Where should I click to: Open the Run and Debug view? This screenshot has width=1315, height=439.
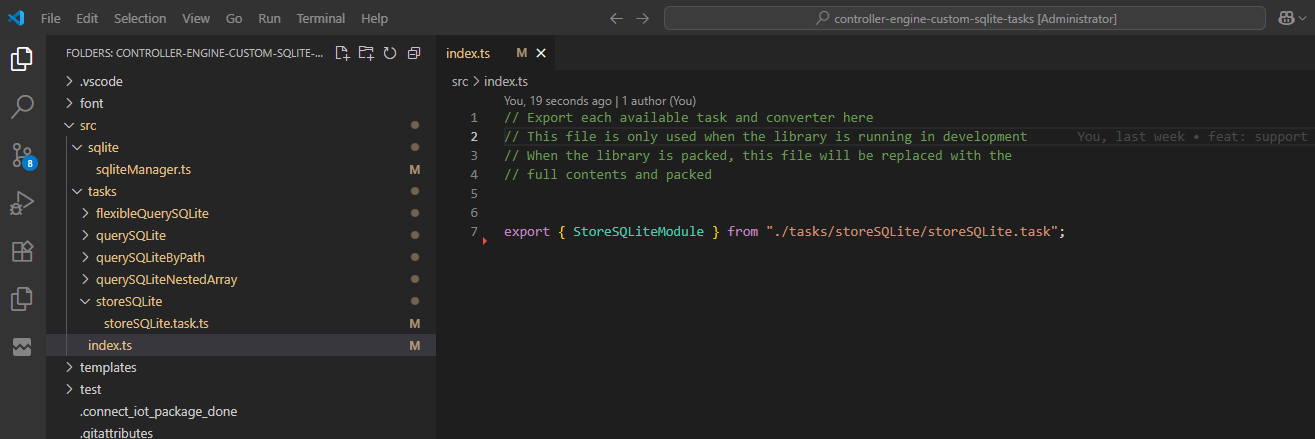click(x=22, y=203)
